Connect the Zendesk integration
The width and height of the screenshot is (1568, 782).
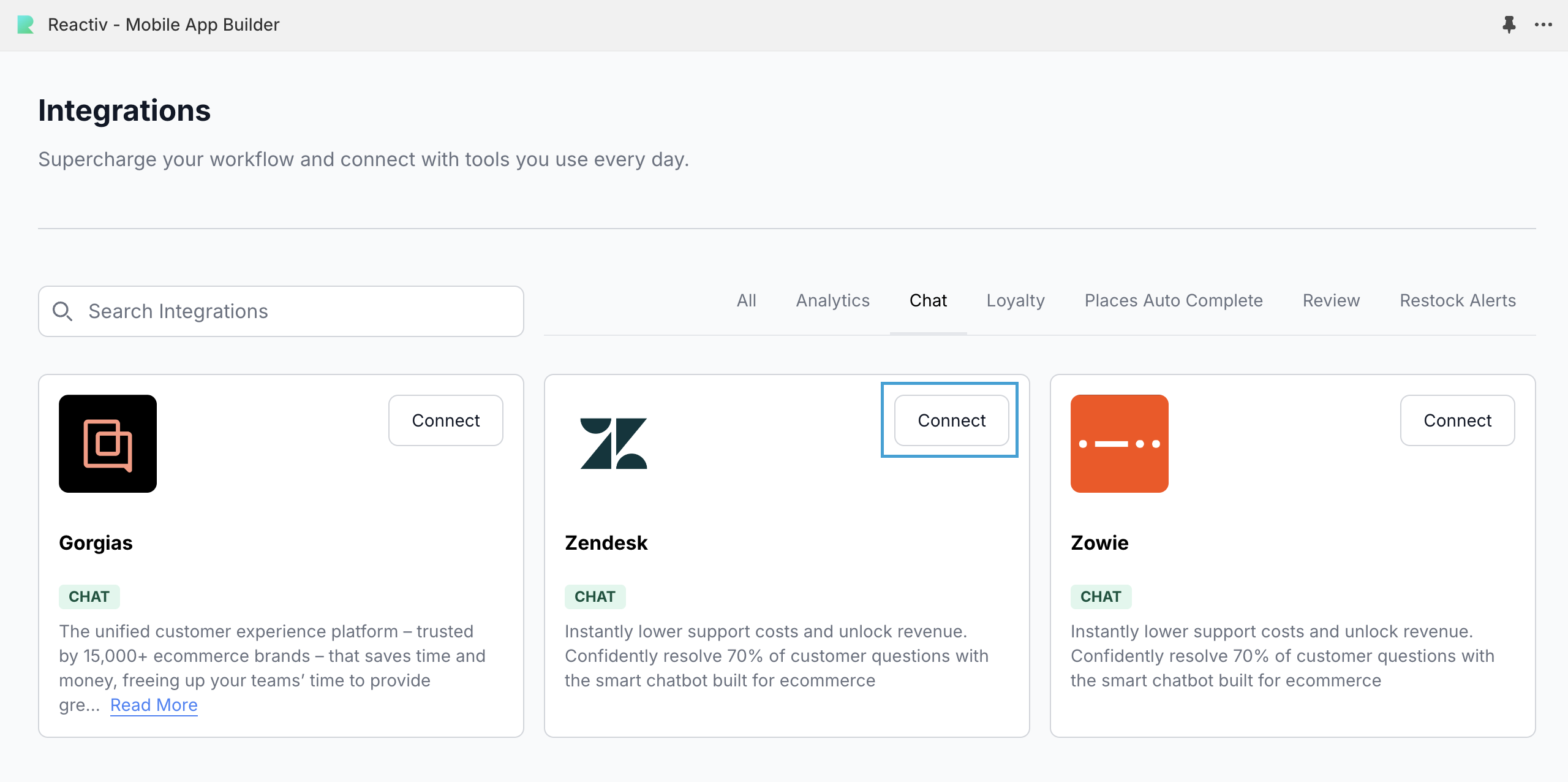point(951,420)
